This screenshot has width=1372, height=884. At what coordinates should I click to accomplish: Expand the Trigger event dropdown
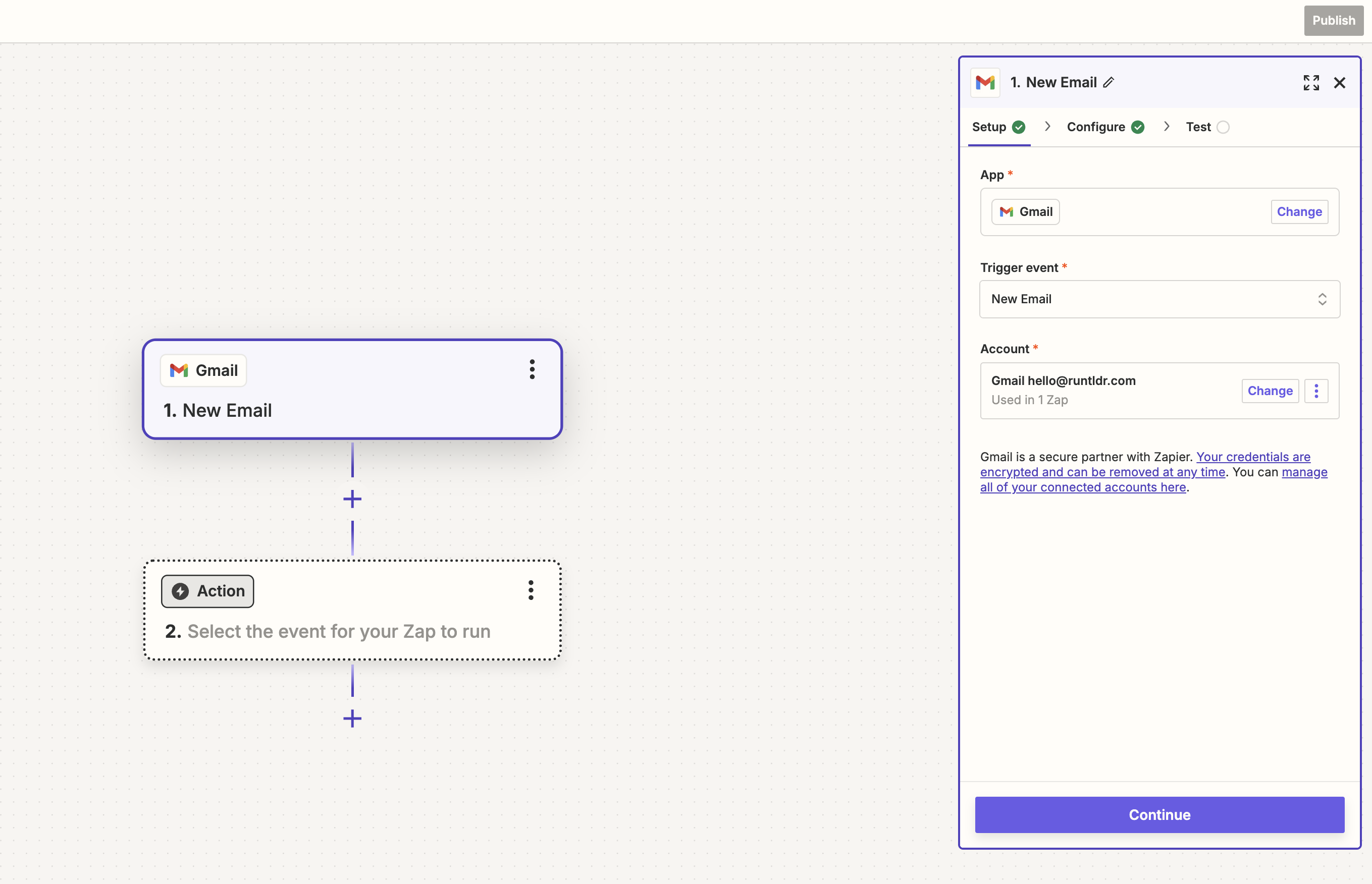tap(1159, 298)
